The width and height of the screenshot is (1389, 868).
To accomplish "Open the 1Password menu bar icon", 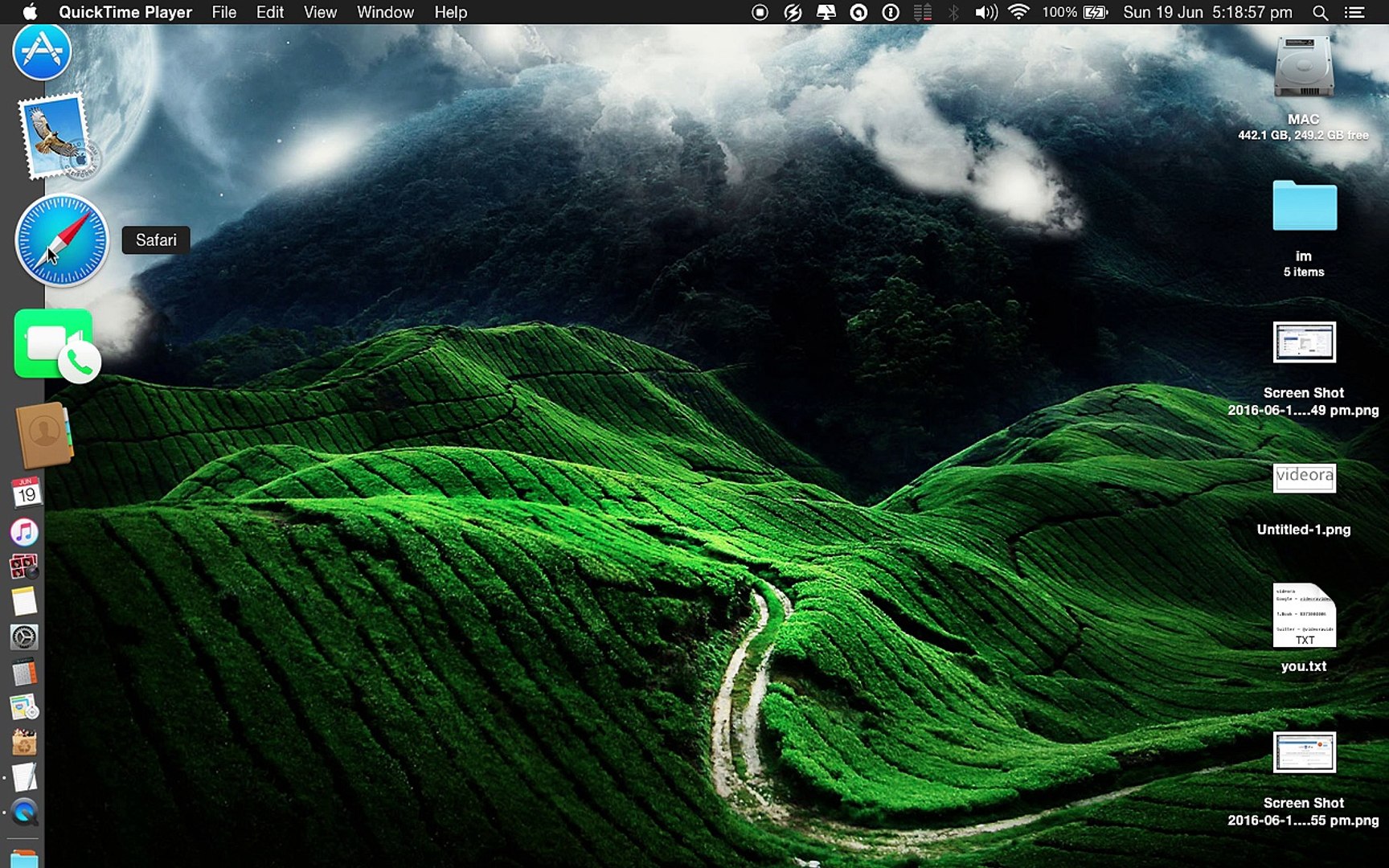I will (x=891, y=12).
